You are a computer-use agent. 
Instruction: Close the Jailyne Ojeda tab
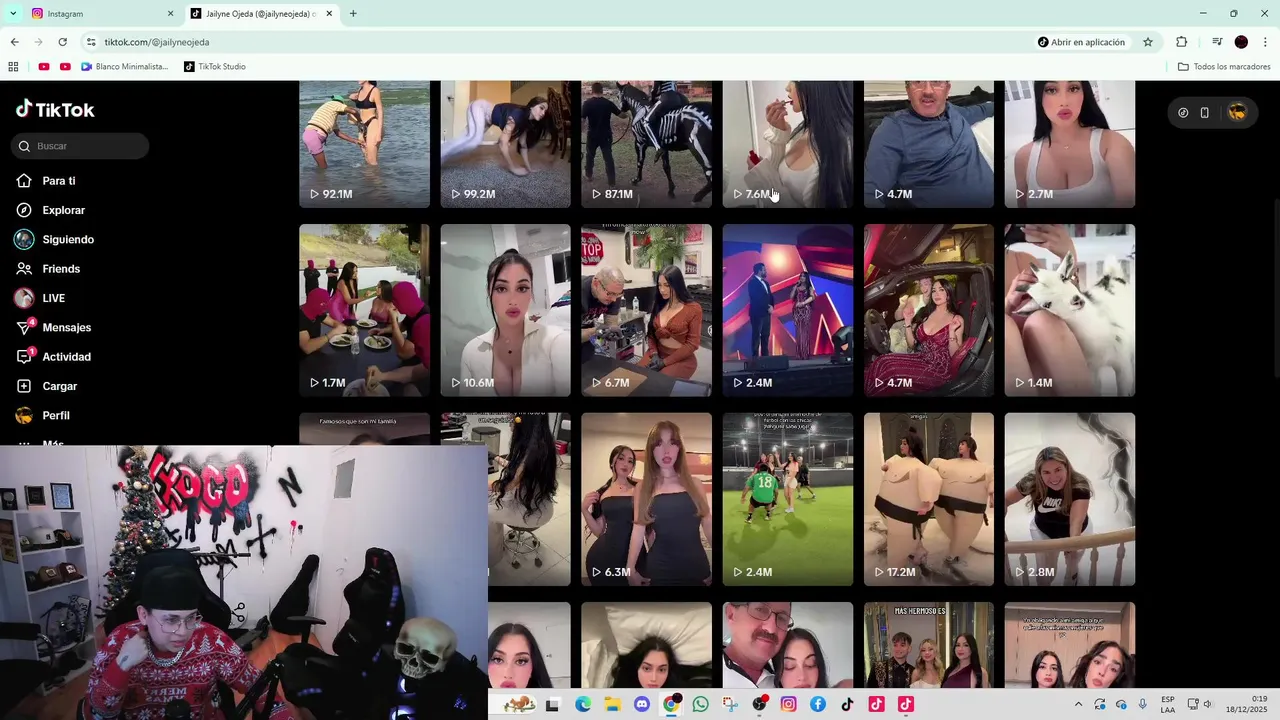329,14
